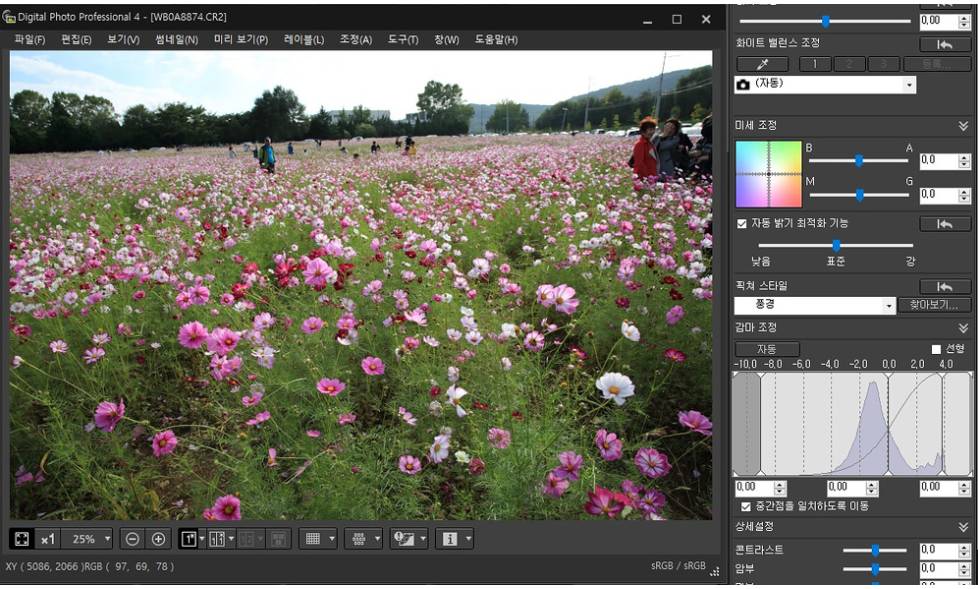This screenshot has width=978, height=589.
Task: Click the 콘트라스트 slider
Action: coord(874,550)
